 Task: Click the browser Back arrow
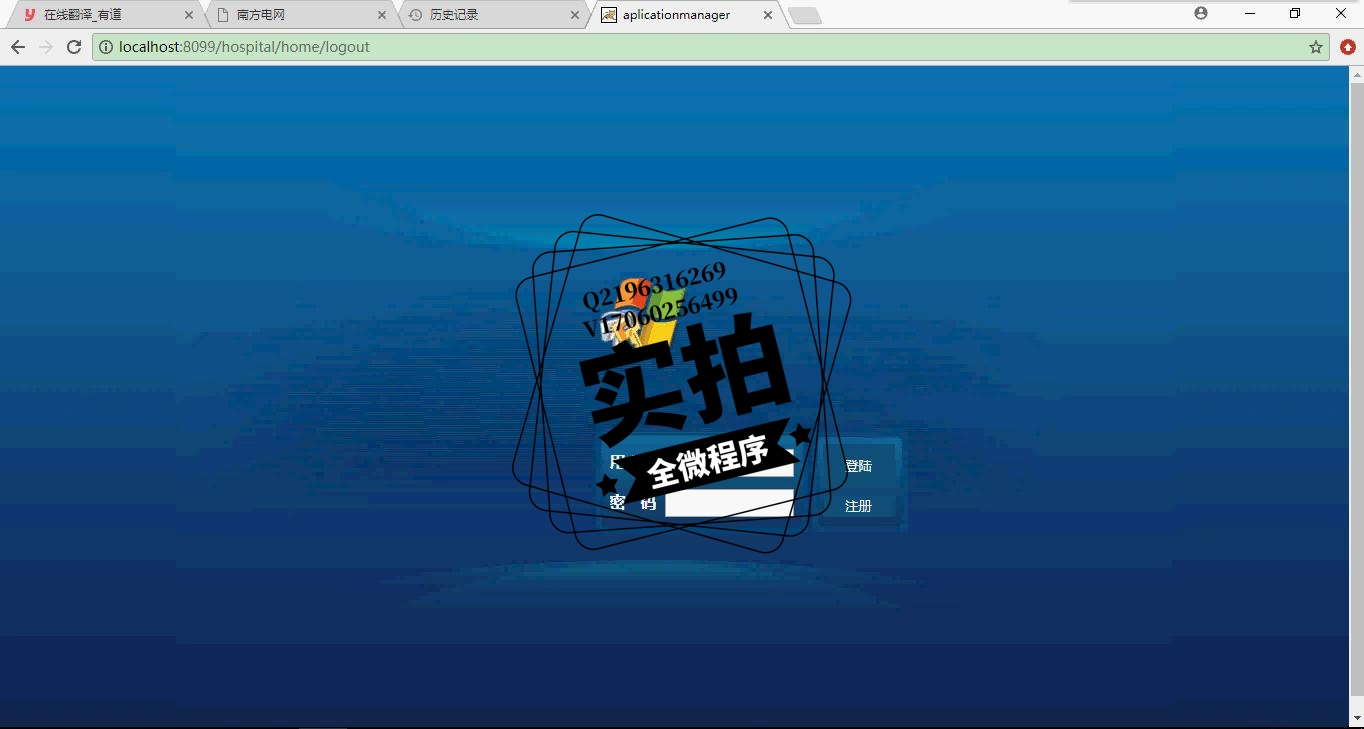[x=17, y=47]
